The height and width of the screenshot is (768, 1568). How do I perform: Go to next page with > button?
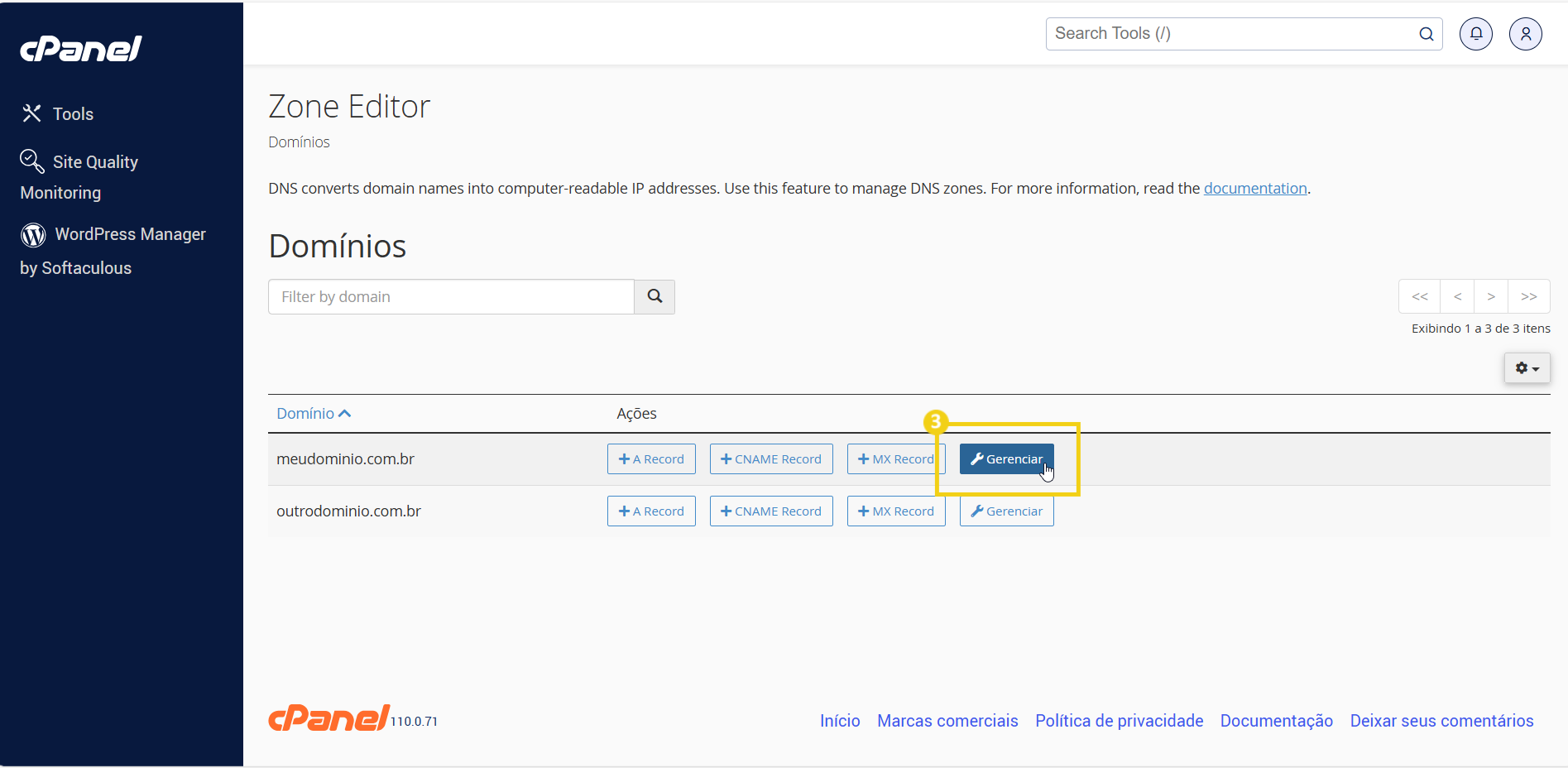tap(1491, 296)
